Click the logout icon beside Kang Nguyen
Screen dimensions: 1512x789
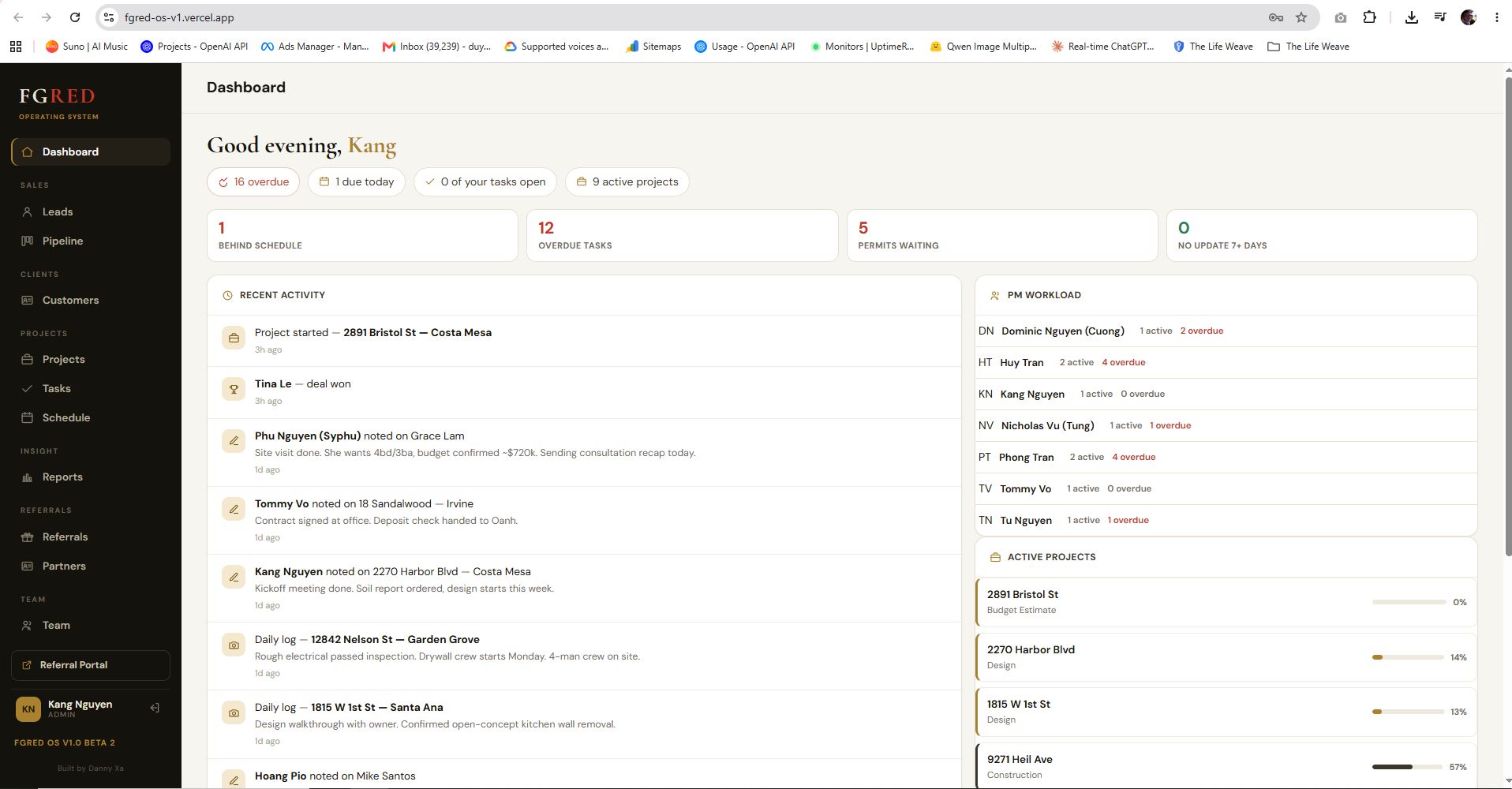click(x=155, y=708)
